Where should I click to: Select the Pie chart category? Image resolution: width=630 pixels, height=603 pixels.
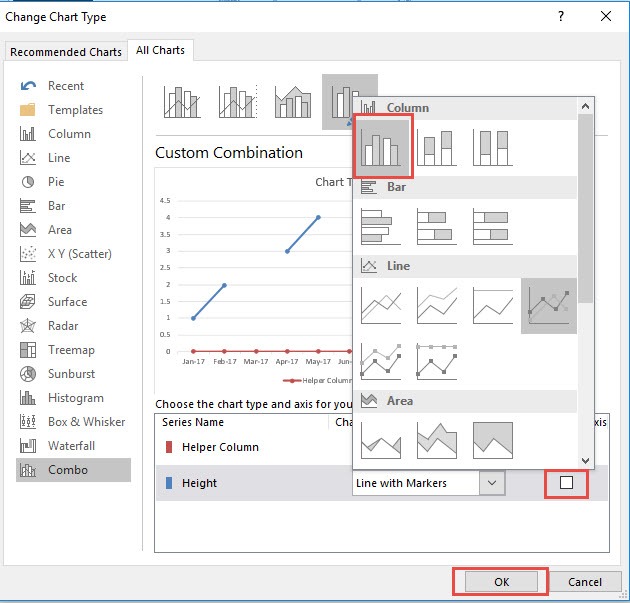73,182
